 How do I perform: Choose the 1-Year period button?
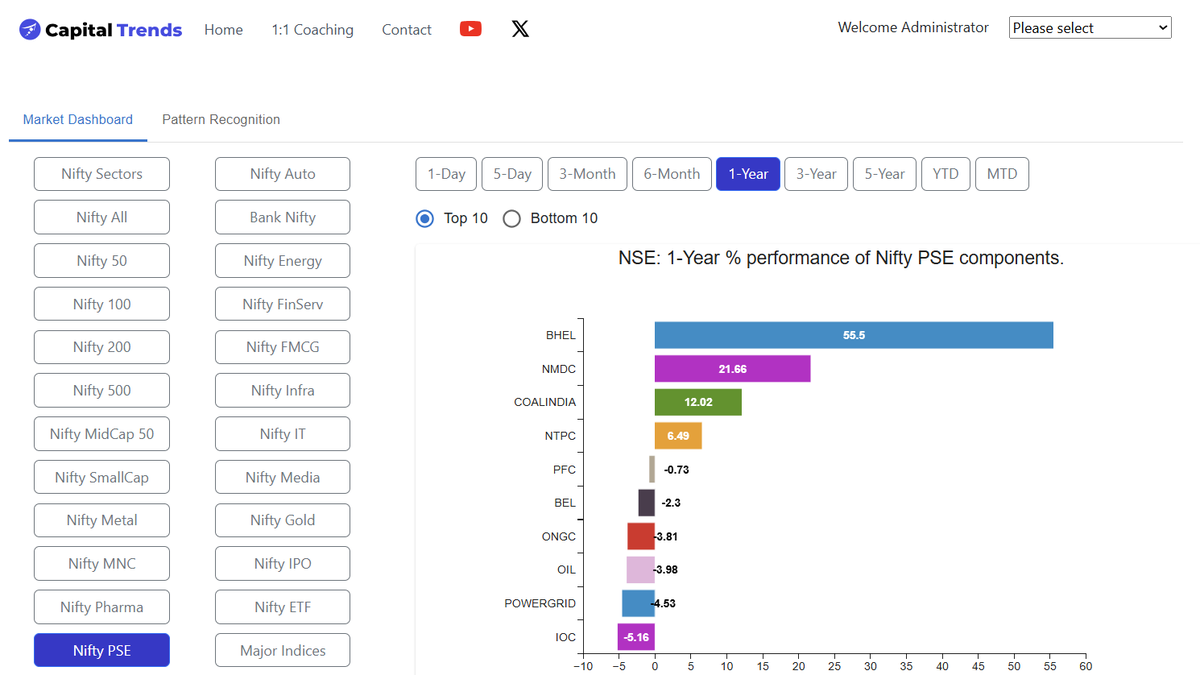click(748, 174)
